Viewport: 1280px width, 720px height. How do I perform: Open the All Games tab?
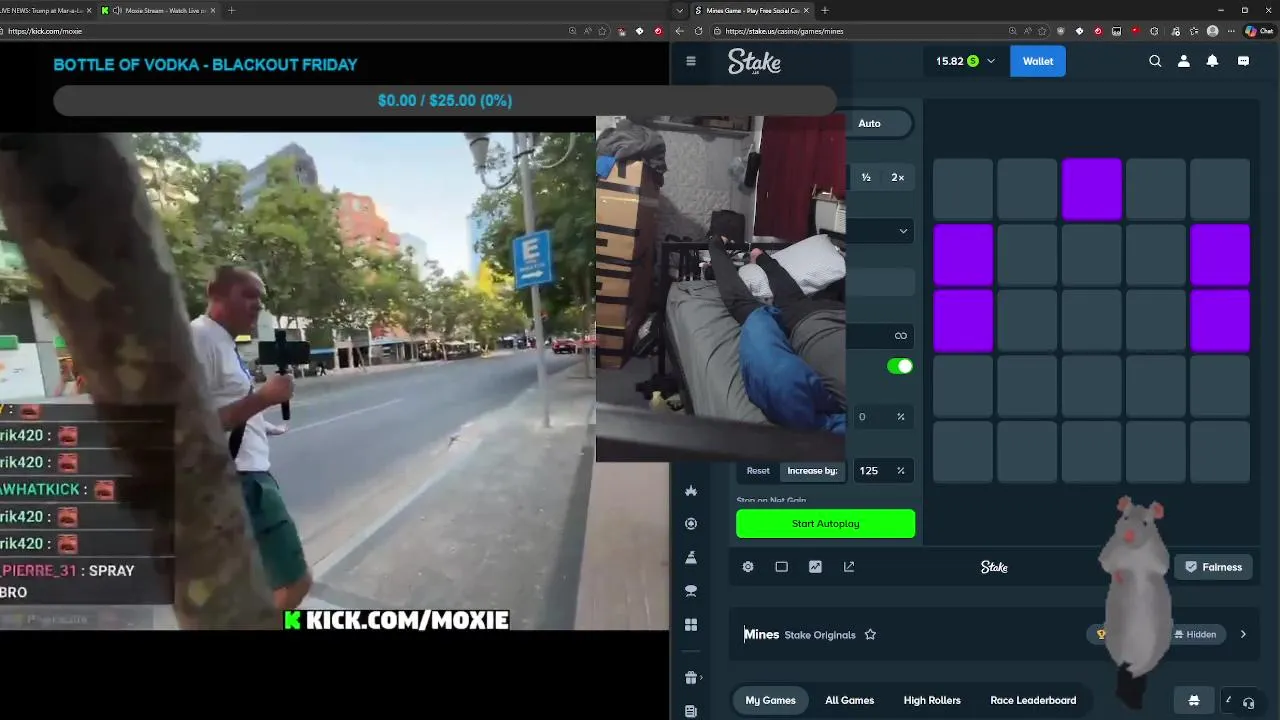click(x=849, y=700)
